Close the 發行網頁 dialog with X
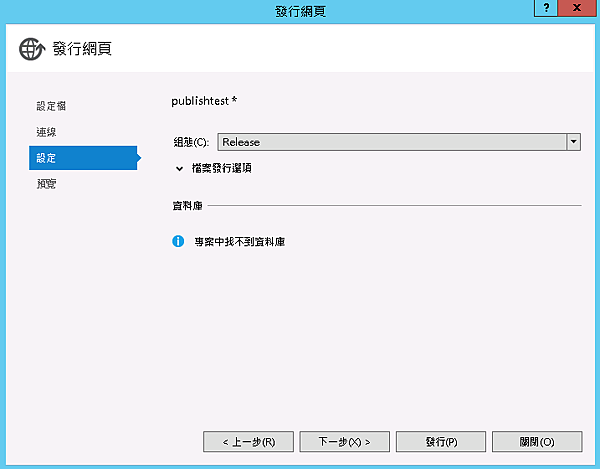The height and width of the screenshot is (469, 600). (x=577, y=8)
